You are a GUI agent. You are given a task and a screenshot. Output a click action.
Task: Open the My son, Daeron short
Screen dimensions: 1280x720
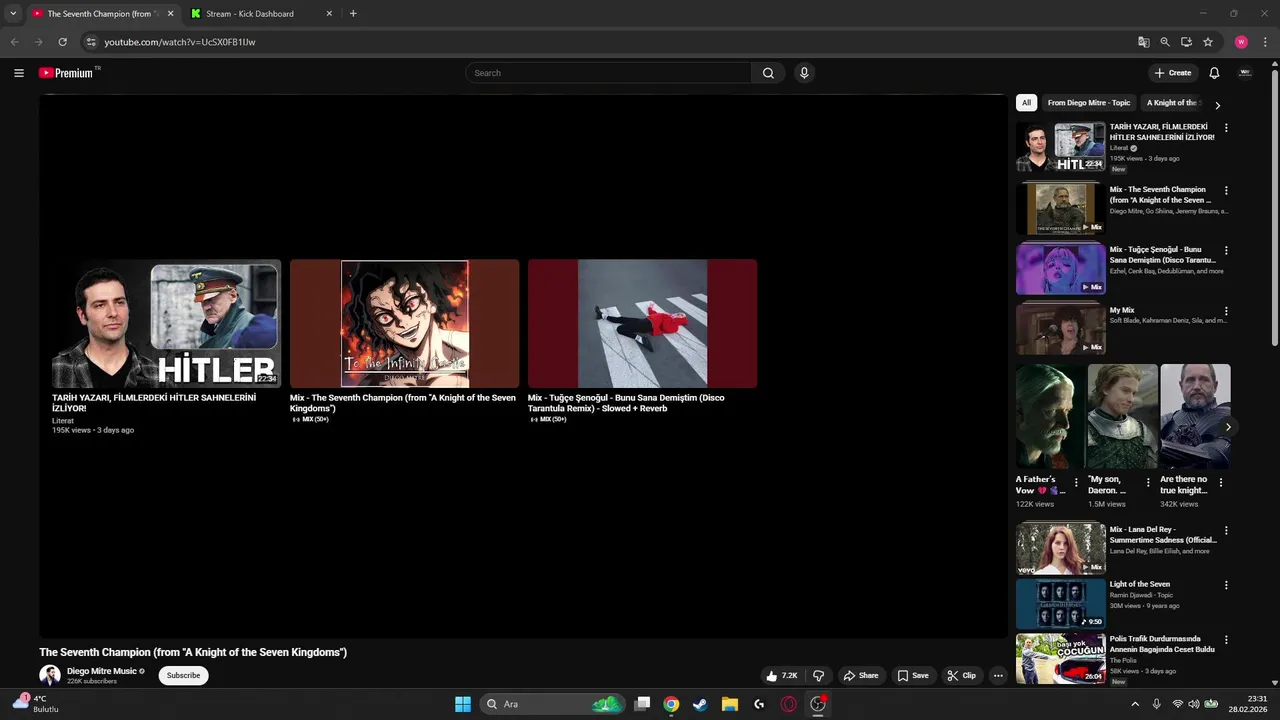[x=1123, y=416]
